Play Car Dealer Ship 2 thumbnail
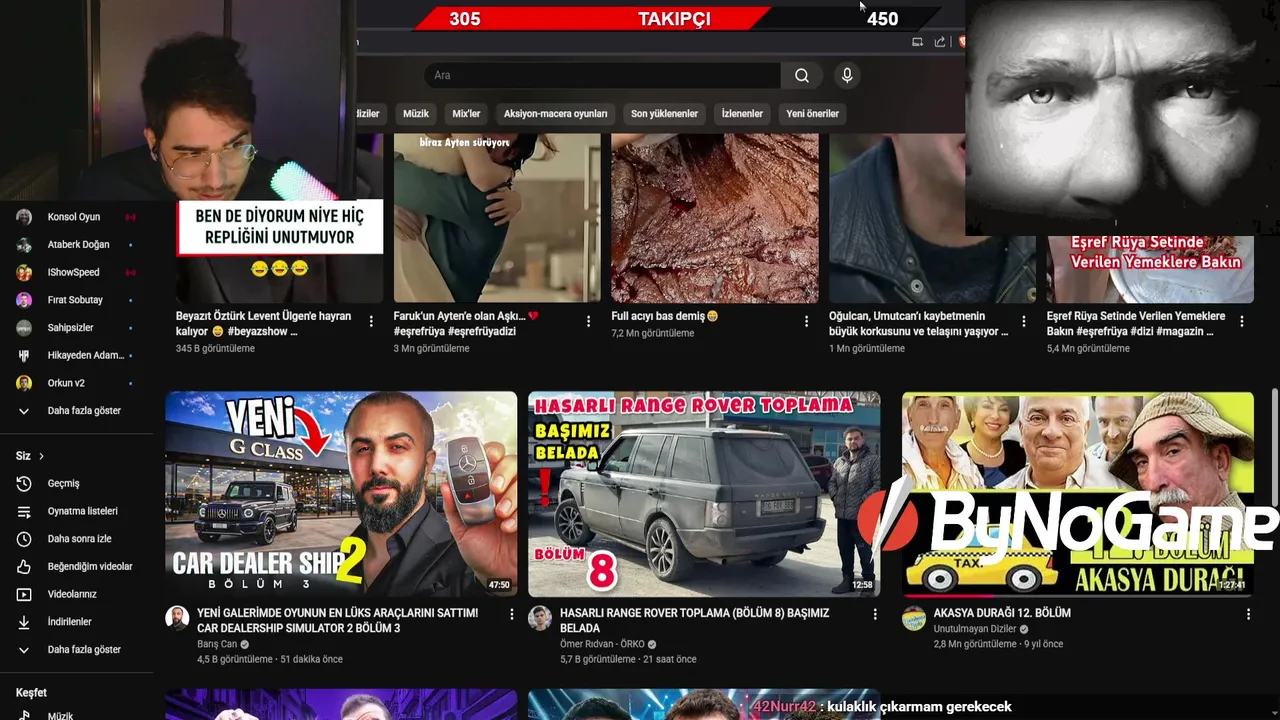 pos(341,494)
